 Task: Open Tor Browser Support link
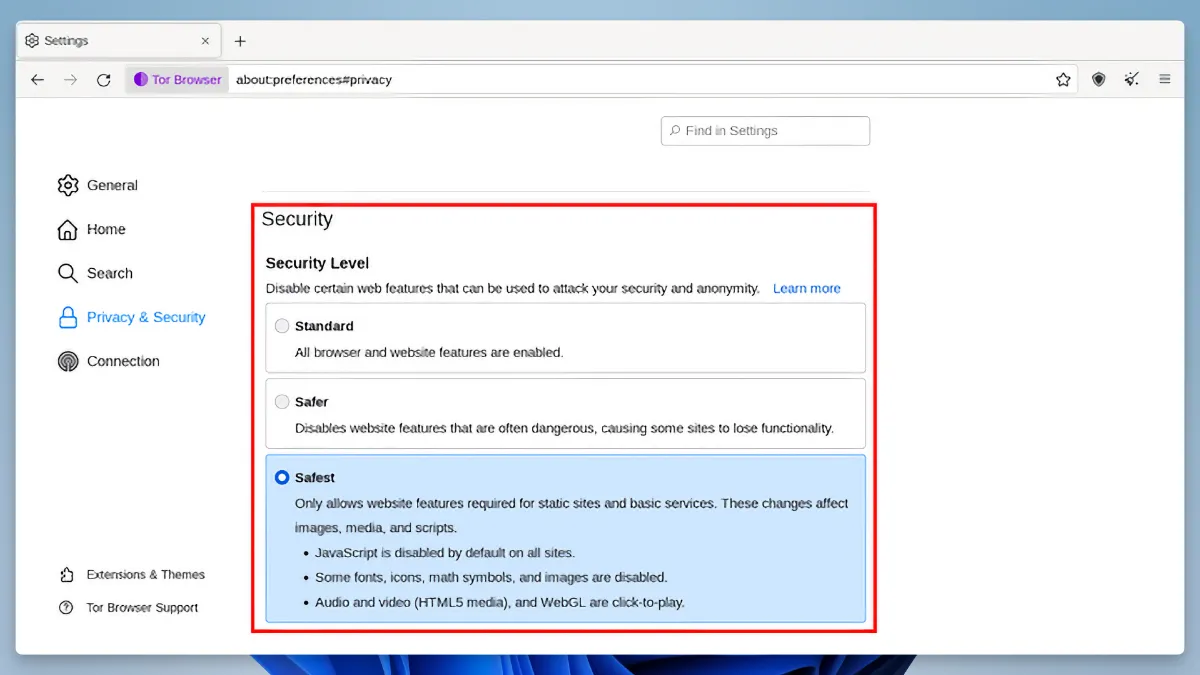[141, 608]
